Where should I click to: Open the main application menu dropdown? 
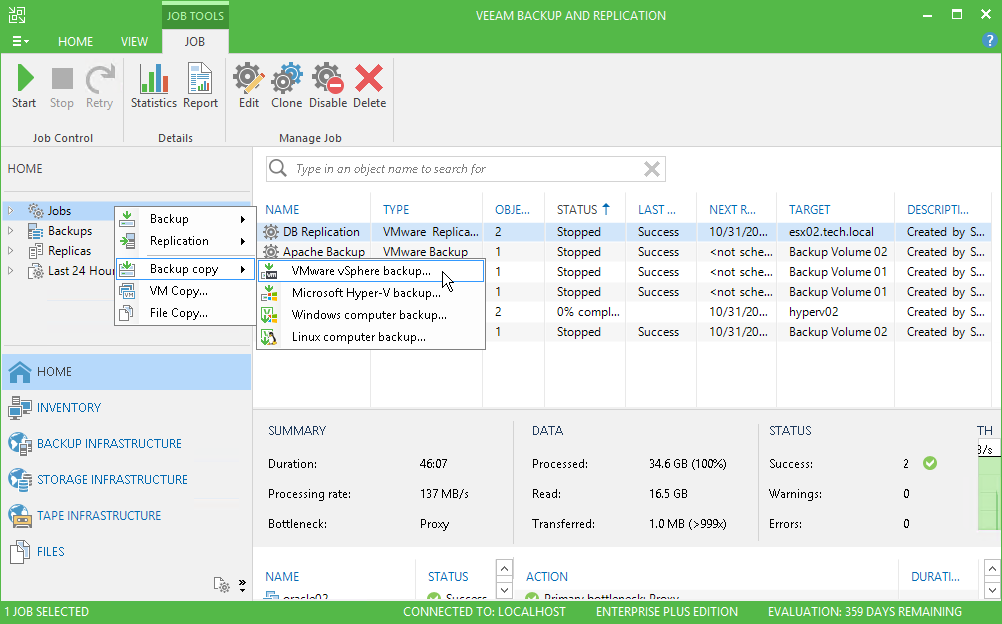tap(20, 42)
